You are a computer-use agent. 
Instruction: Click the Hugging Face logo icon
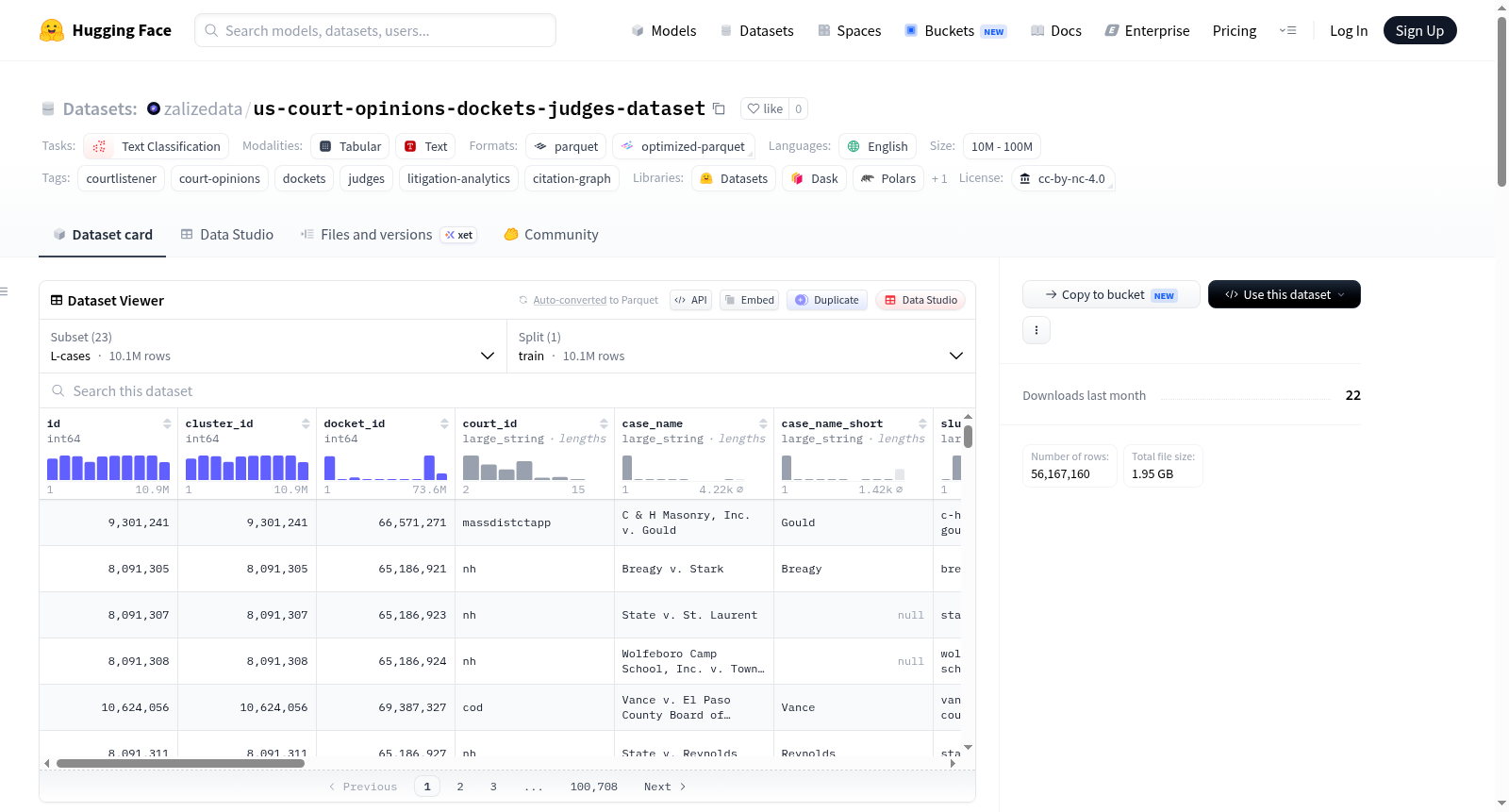pos(52,30)
